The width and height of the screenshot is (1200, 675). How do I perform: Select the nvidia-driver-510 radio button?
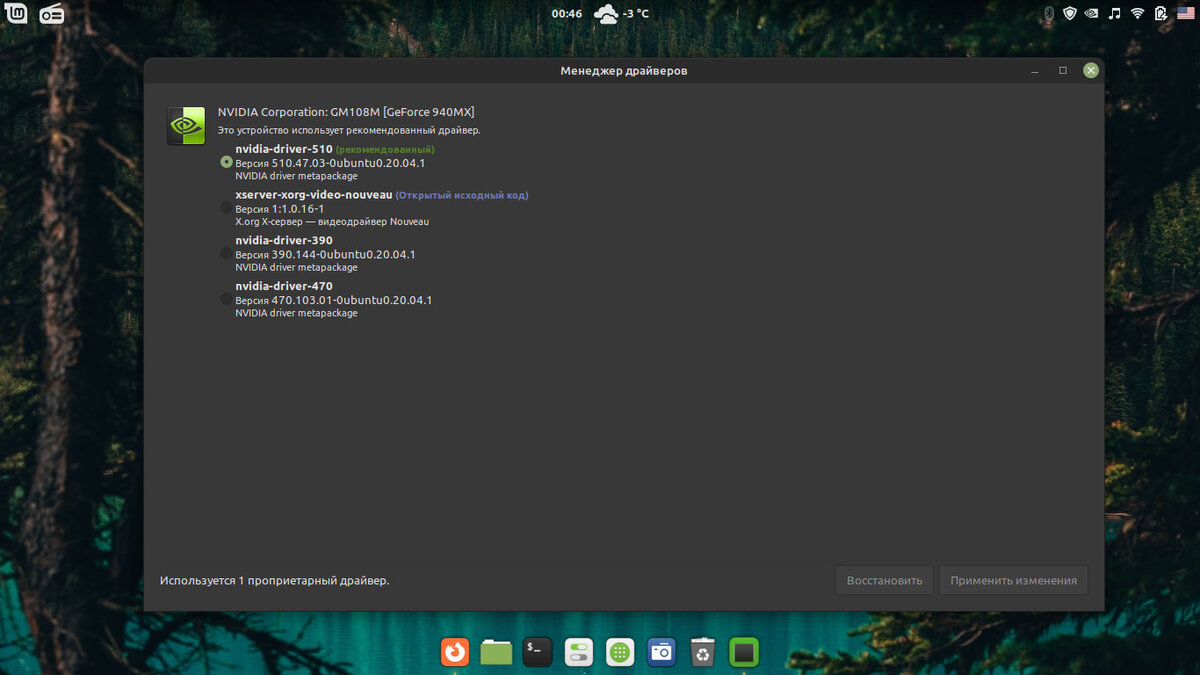coord(226,161)
